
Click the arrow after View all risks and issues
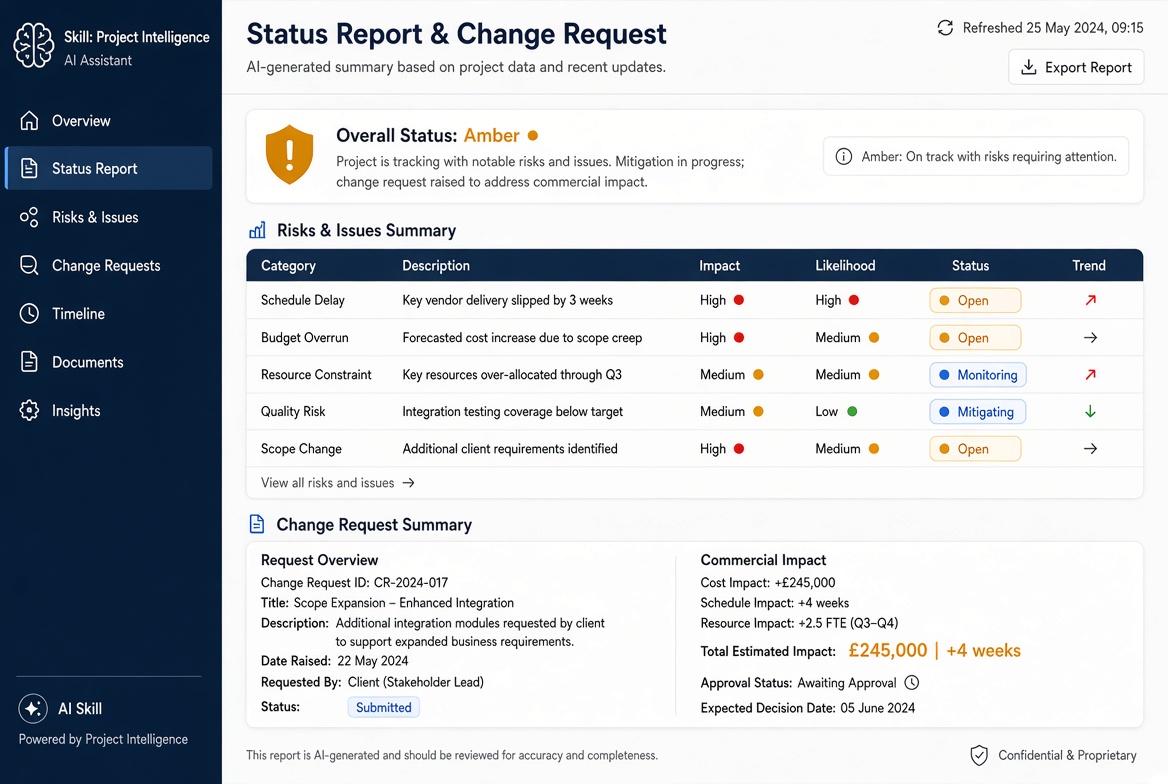(x=408, y=483)
